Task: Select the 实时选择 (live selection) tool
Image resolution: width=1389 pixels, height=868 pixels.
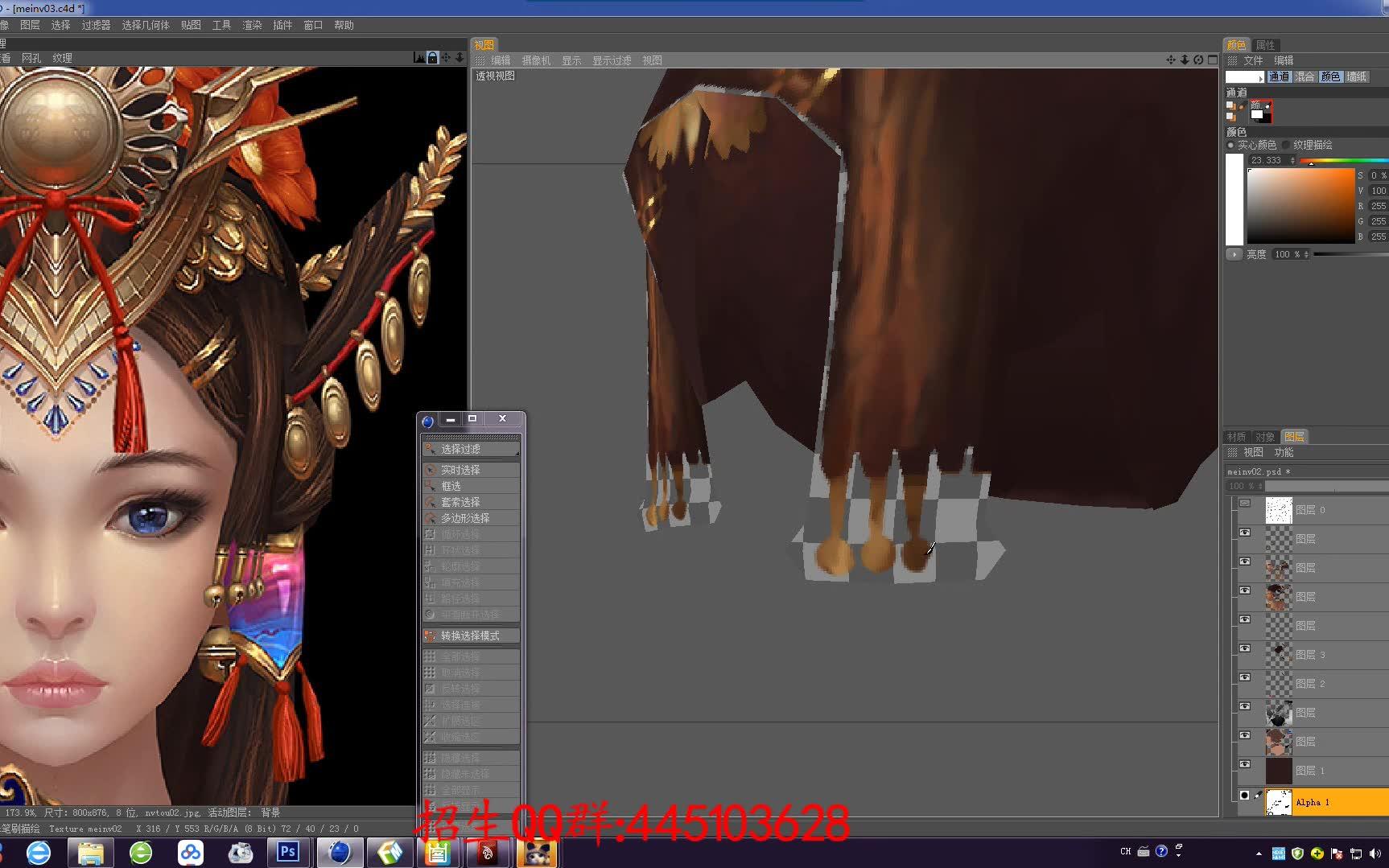Action: pyautogui.click(x=471, y=470)
